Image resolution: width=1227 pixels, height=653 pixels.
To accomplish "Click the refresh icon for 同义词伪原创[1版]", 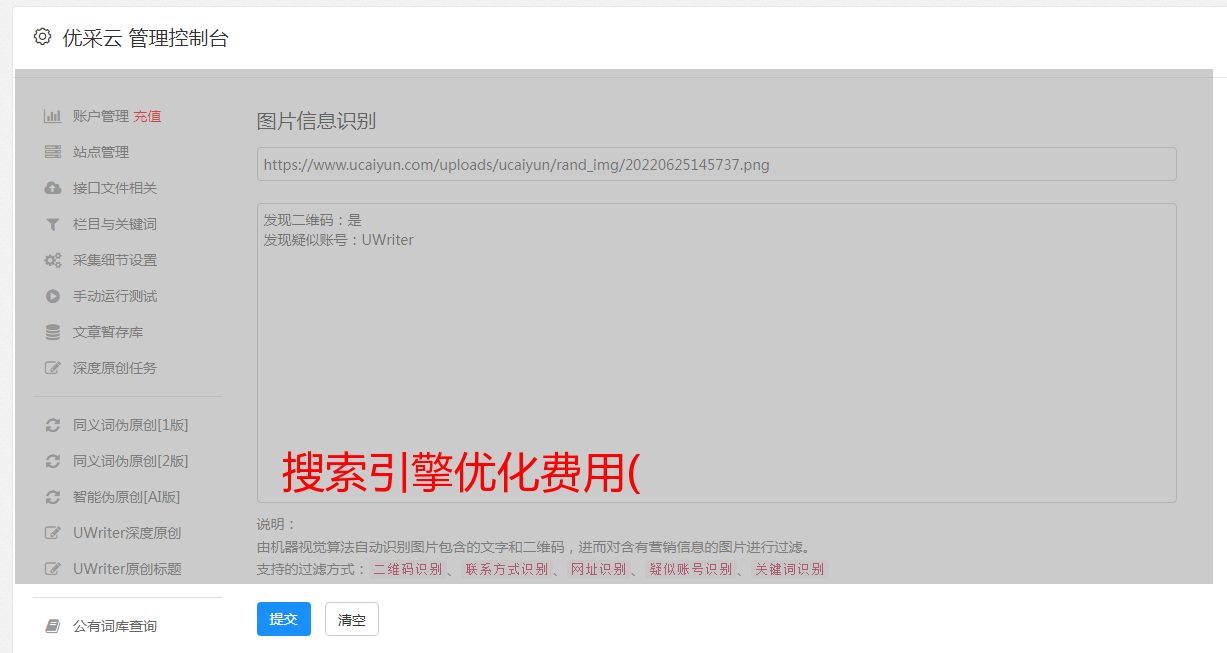I will [x=53, y=425].
